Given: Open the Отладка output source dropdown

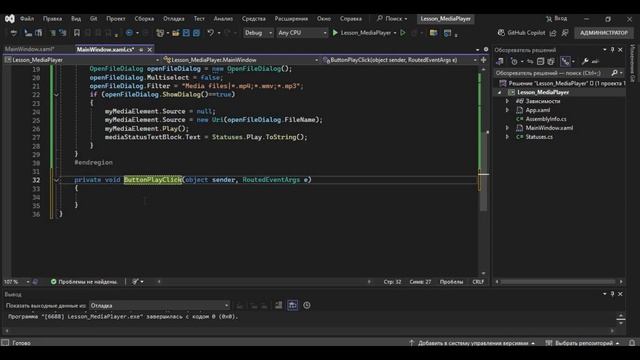Looking at the screenshot, I should [x=159, y=306].
